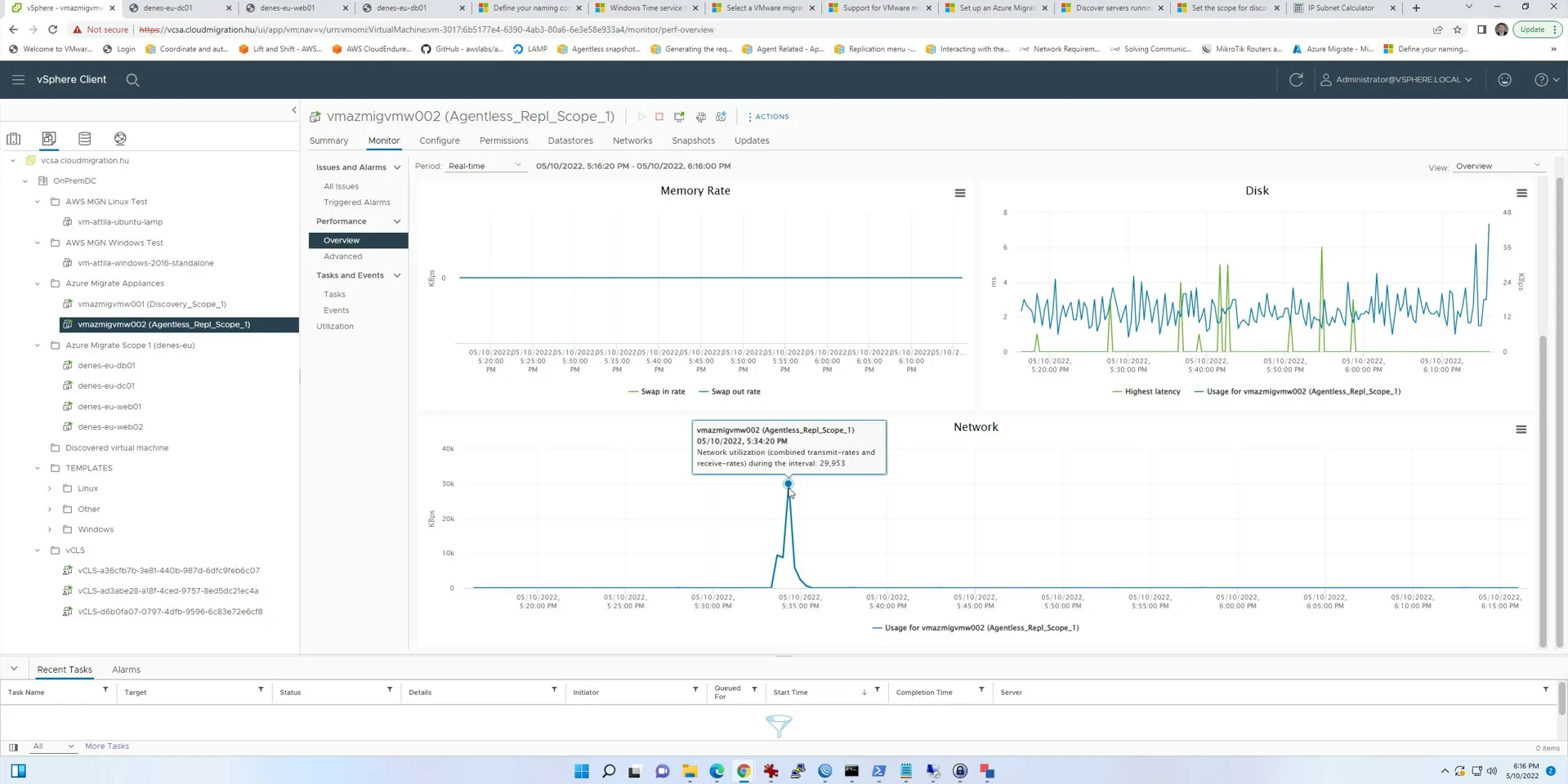Viewport: 1568px width, 784px height.
Task: Click the More Tasks link
Action: click(107, 746)
